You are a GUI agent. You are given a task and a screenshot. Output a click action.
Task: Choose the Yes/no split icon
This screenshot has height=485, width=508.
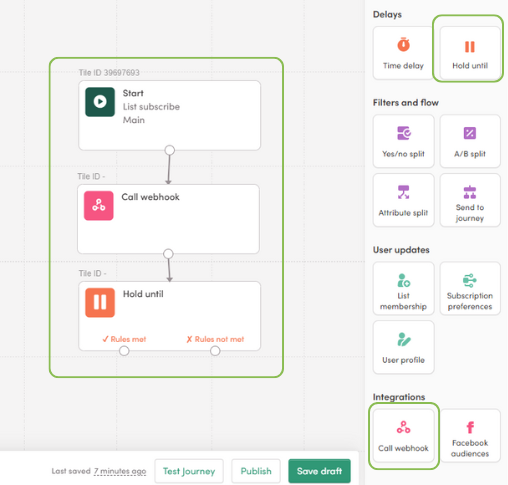(404, 133)
